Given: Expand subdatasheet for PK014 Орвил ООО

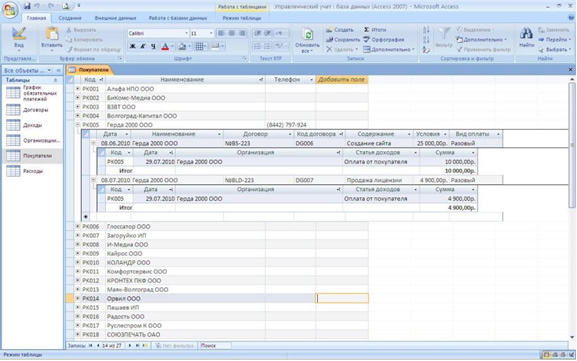Looking at the screenshot, I should [77, 298].
